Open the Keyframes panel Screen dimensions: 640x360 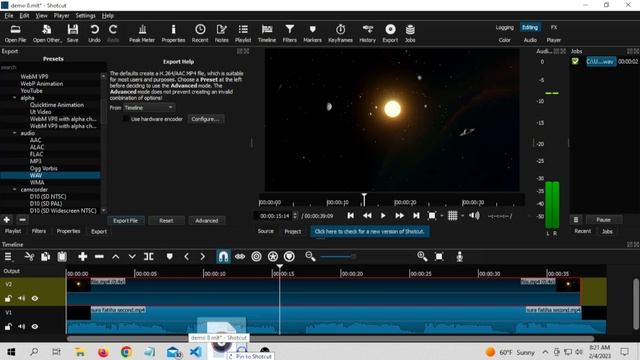pos(340,33)
